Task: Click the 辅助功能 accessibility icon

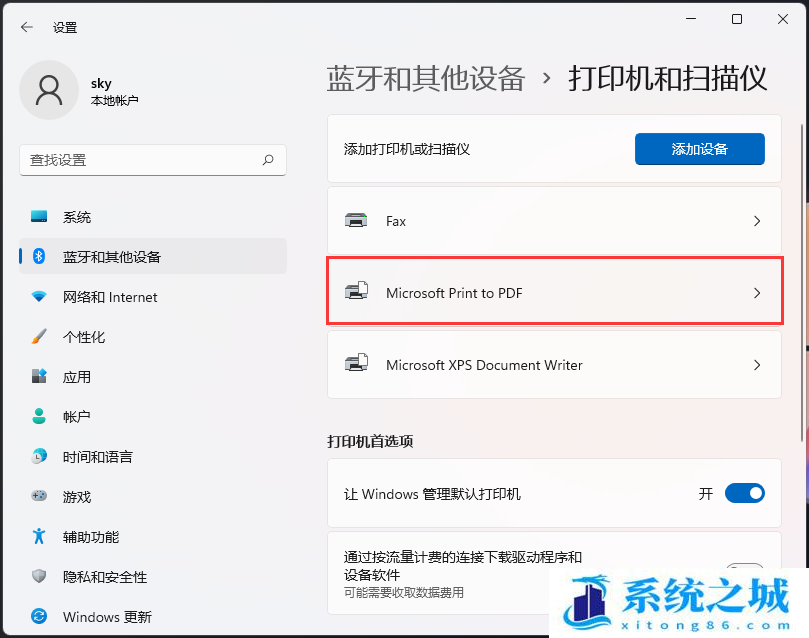Action: click(39, 536)
